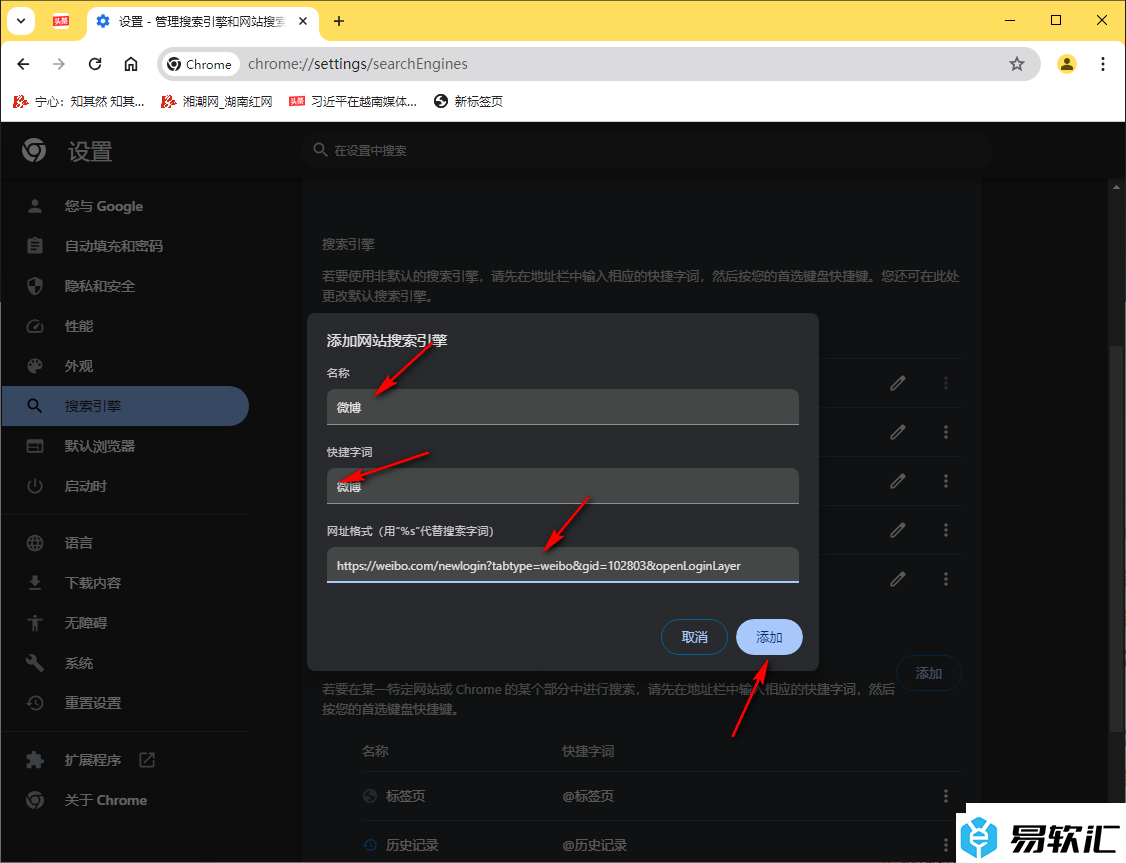1126x863 pixels.
Task: Click 取消 to cancel the dialog
Action: pyautogui.click(x=694, y=637)
